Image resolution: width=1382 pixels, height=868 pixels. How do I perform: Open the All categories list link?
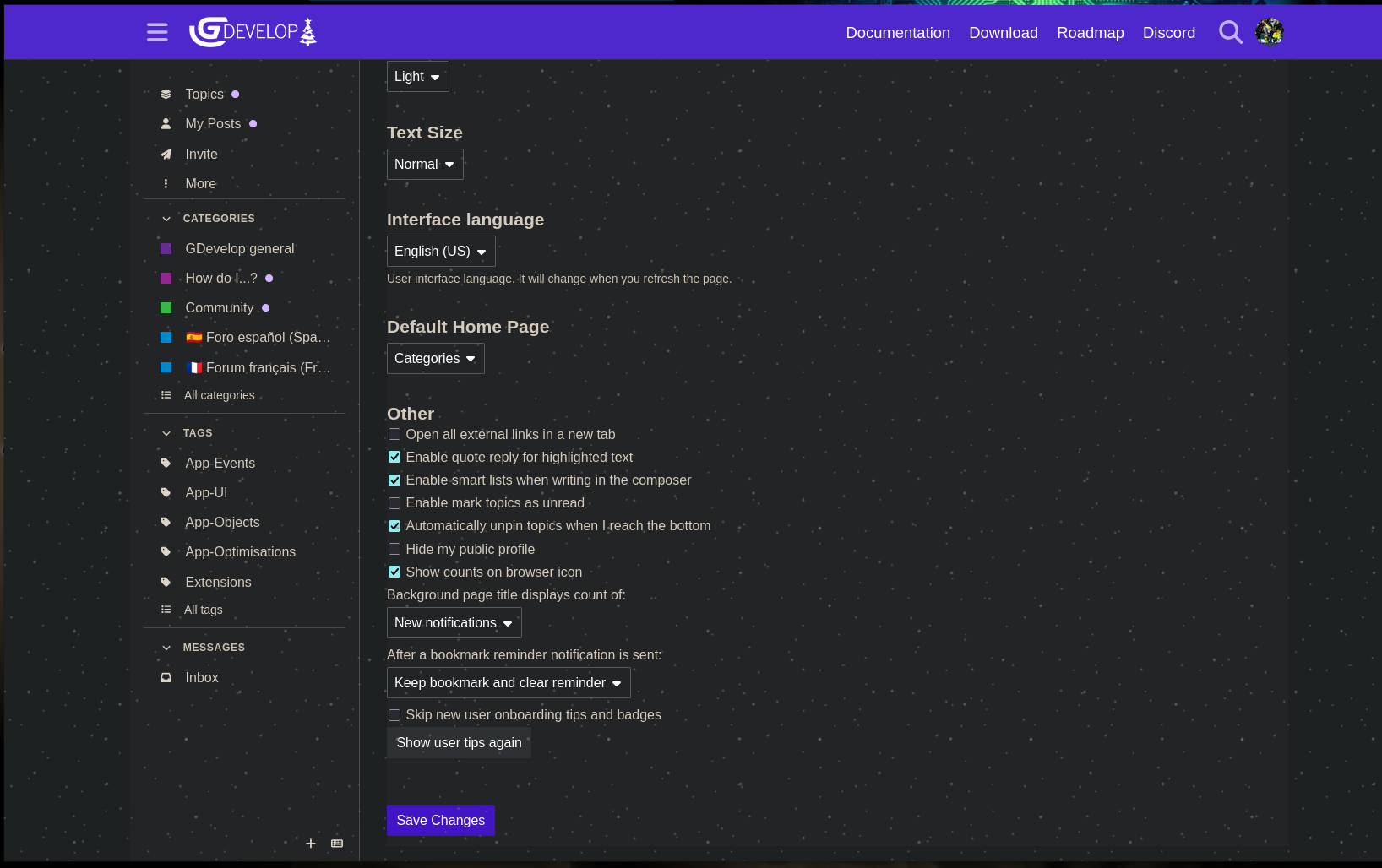coord(219,395)
